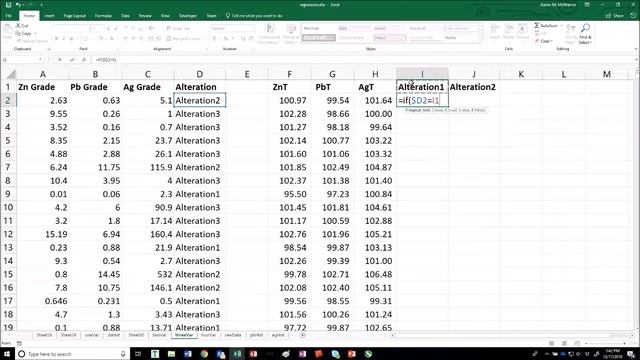Click the Save icon in quick access toolbar
The image size is (640, 360).
[x=8, y=5]
